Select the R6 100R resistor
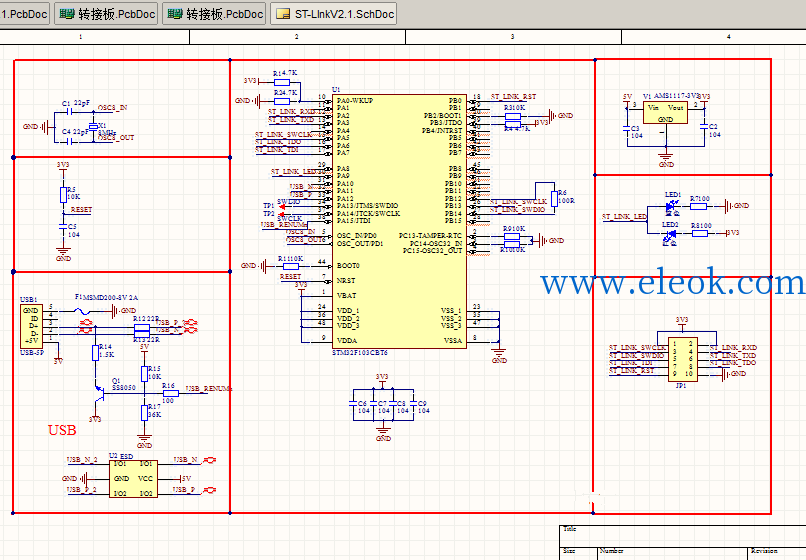Viewport: 806px width, 560px height. (x=555, y=198)
